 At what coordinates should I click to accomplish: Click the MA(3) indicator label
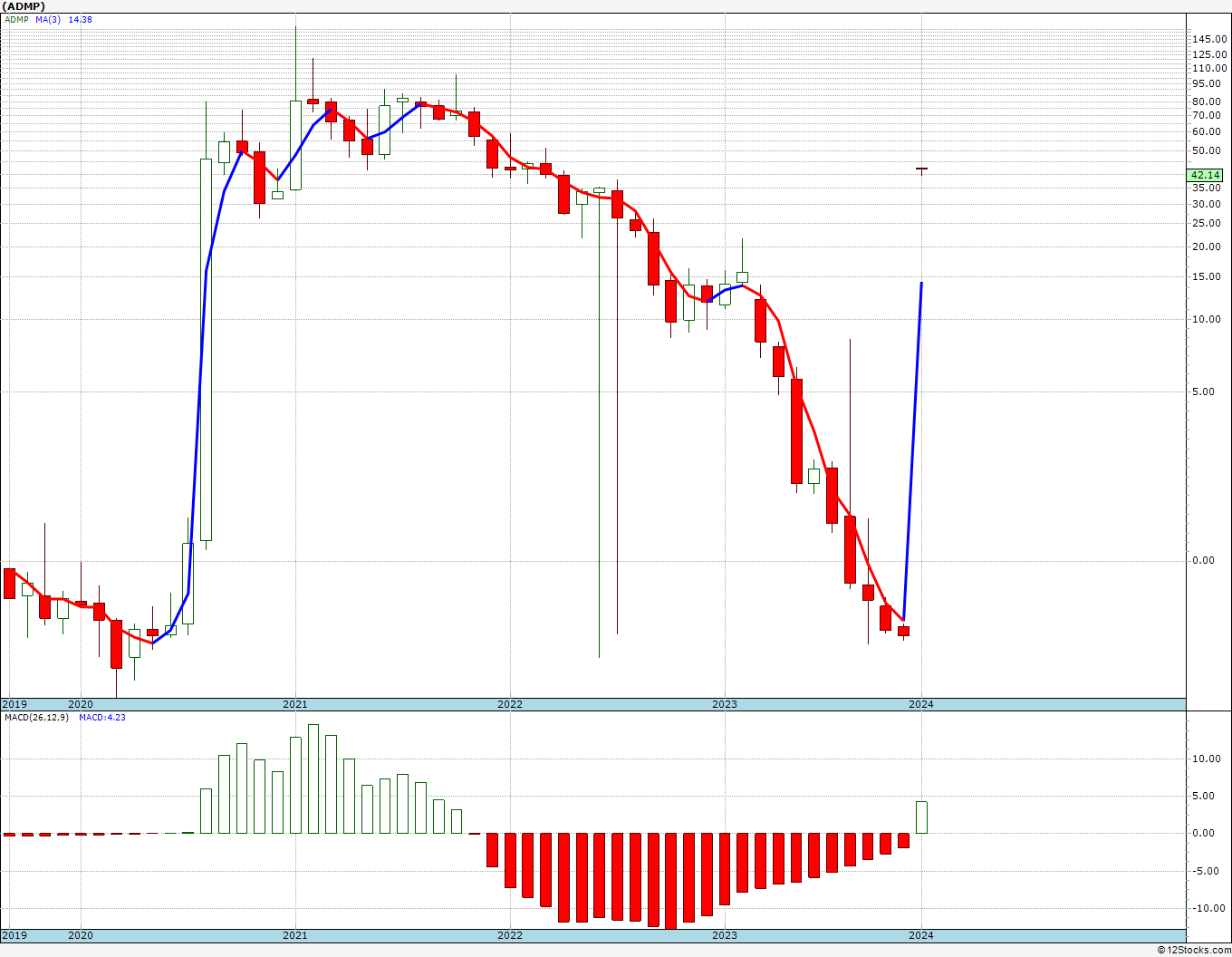pos(48,19)
